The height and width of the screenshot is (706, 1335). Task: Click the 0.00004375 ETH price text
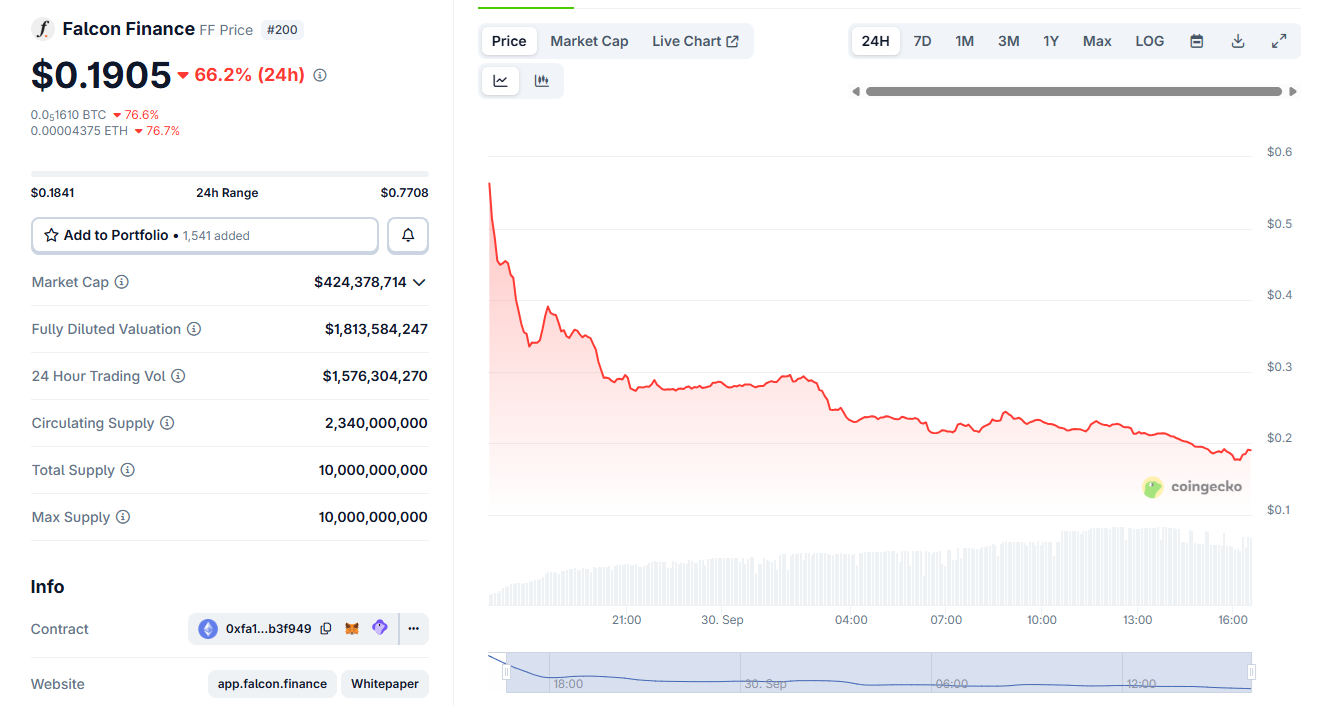[x=79, y=131]
